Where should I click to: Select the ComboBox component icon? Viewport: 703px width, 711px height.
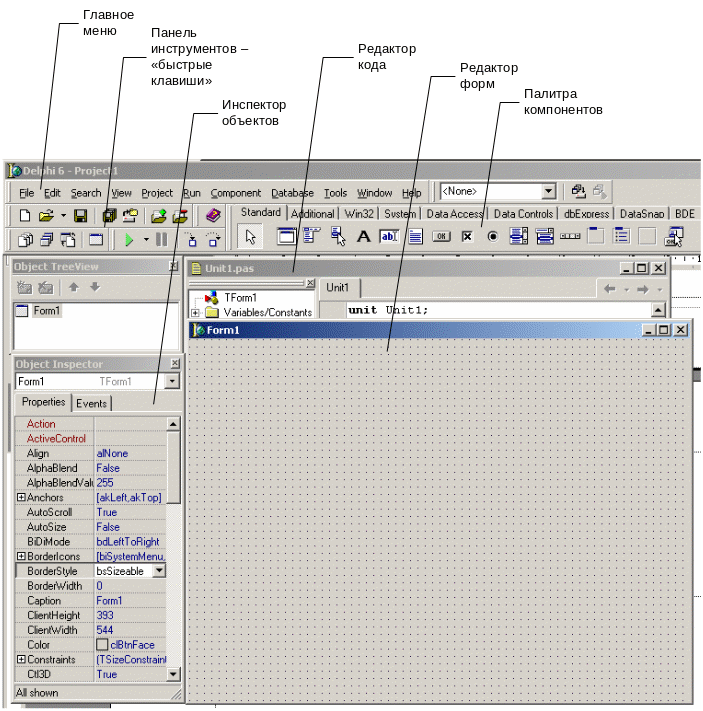544,236
